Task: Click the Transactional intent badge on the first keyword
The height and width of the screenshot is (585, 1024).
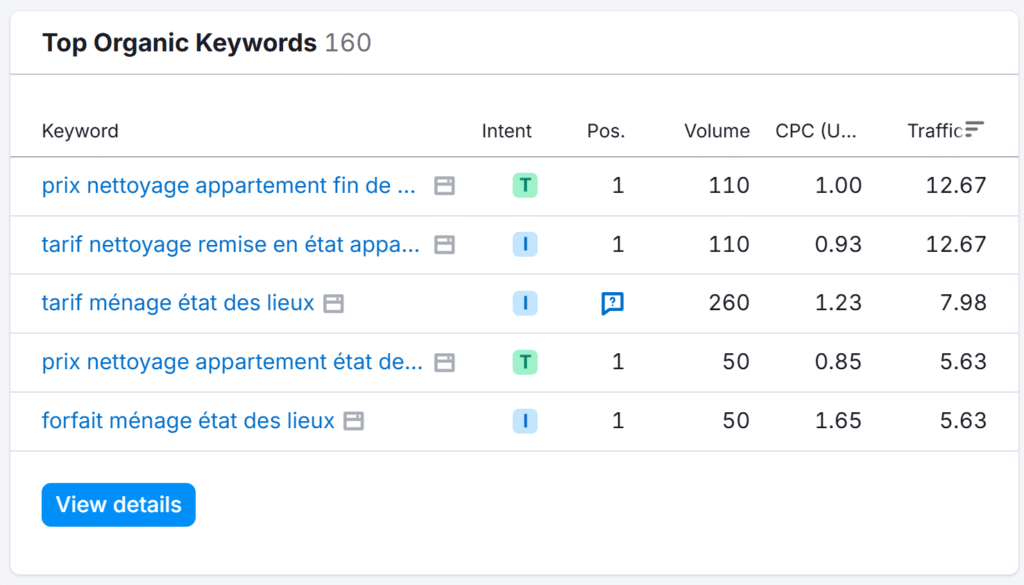Action: pyautogui.click(x=525, y=186)
